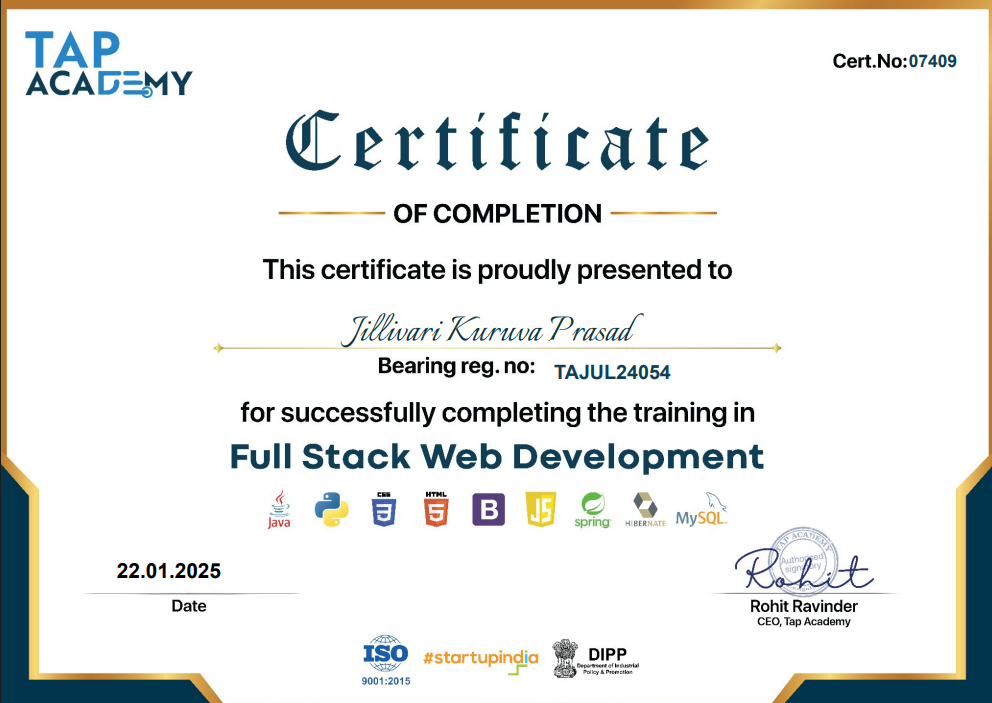
Task: Click the JavaScript logo icon
Action: click(x=538, y=510)
